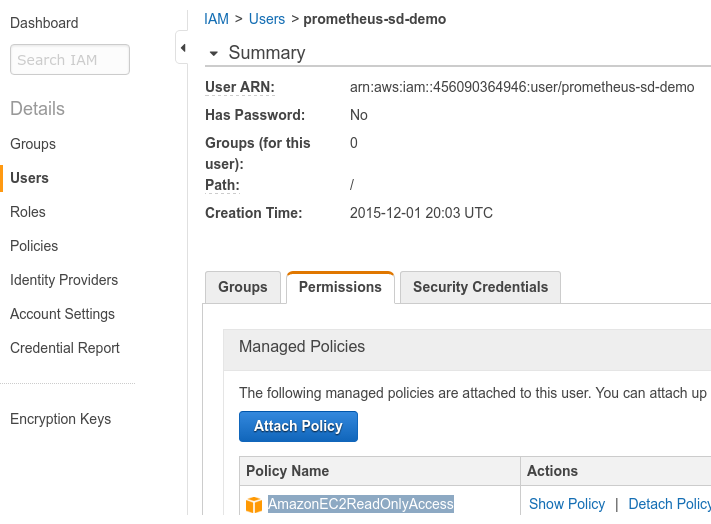Click the Details sidebar heading
Screen dimensions: 711x524
click(x=37, y=109)
